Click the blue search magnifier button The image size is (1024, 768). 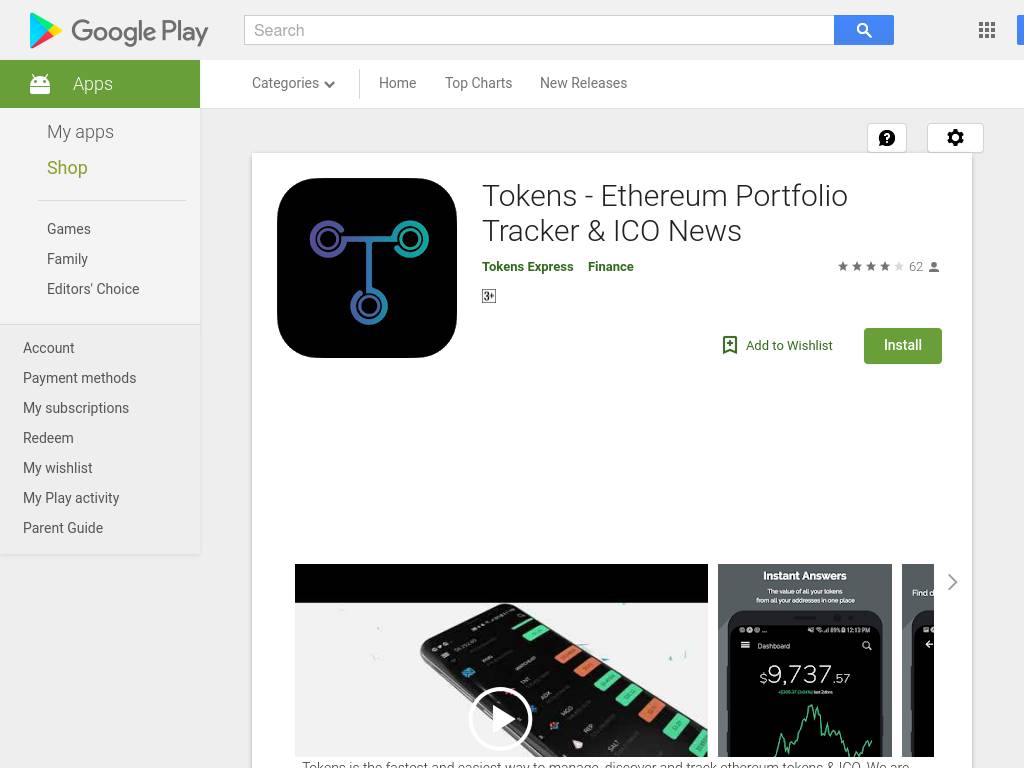pyautogui.click(x=863, y=30)
